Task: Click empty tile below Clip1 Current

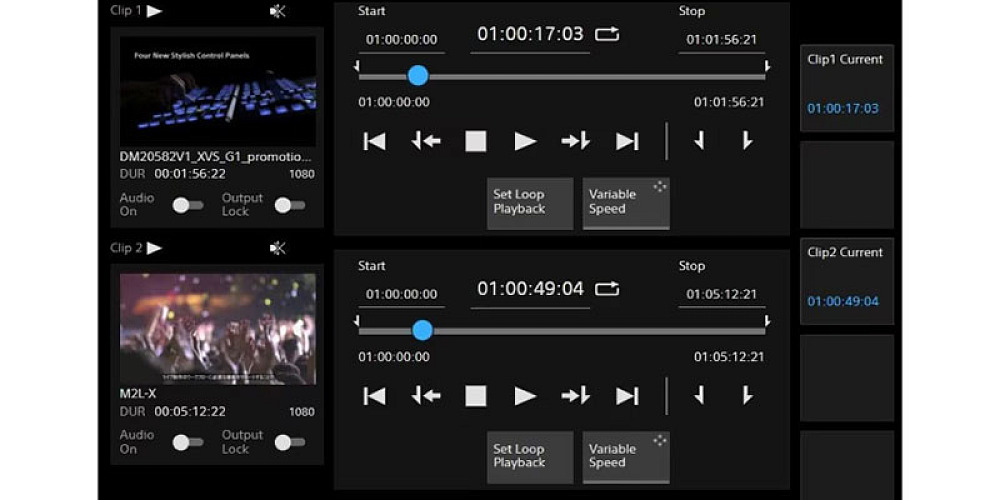Action: 847,185
